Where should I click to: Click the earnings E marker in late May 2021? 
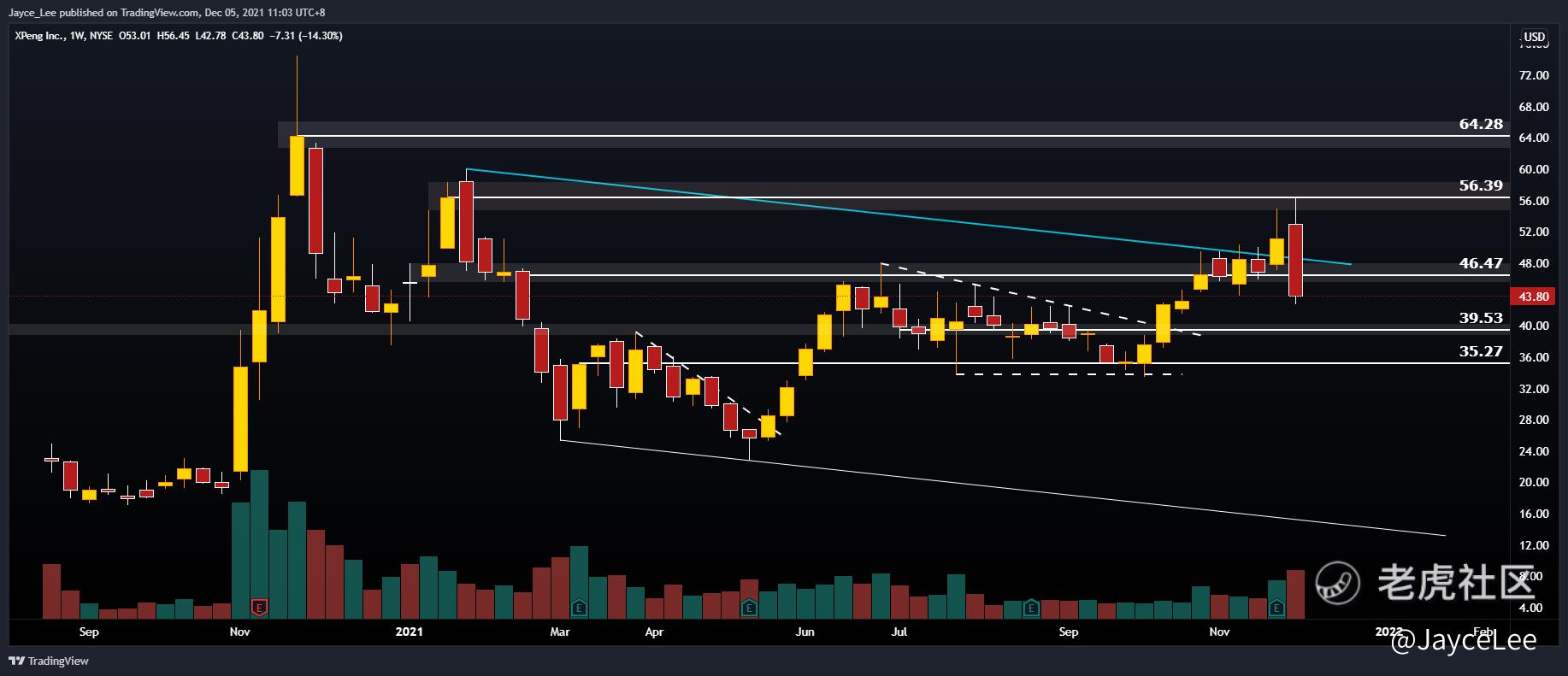coord(749,608)
